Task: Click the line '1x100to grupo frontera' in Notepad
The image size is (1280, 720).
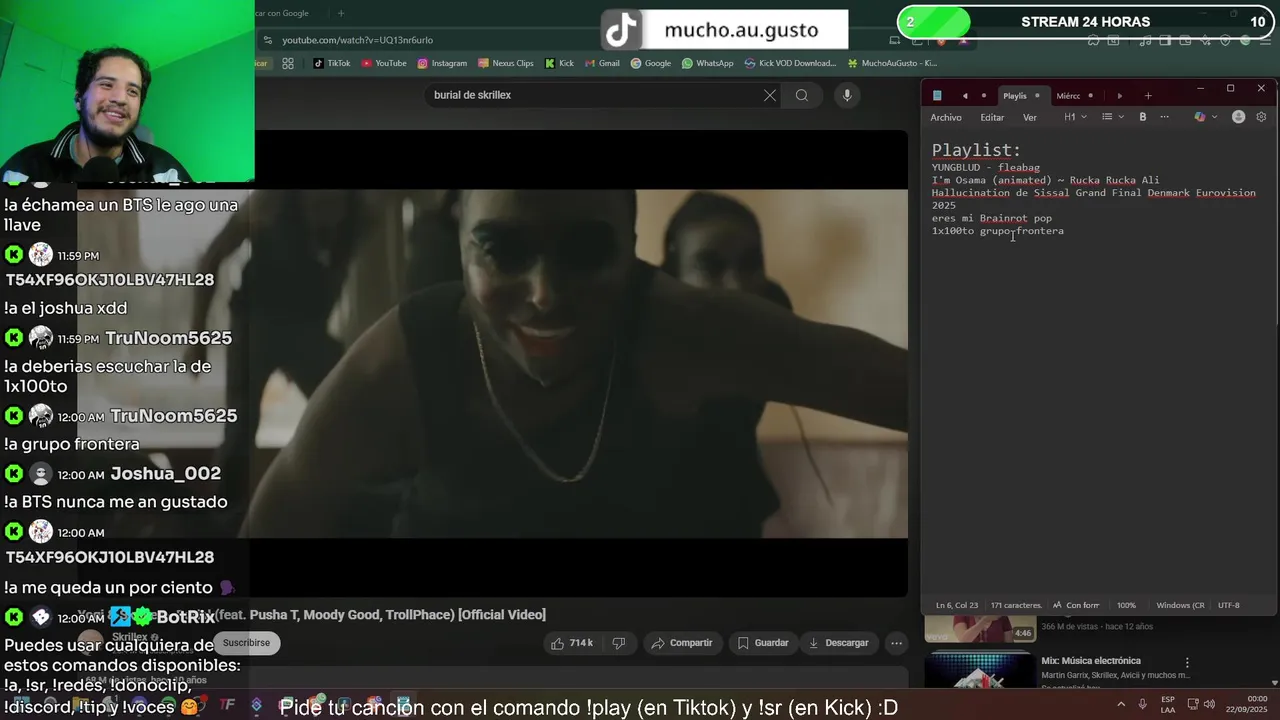Action: click(x=998, y=231)
